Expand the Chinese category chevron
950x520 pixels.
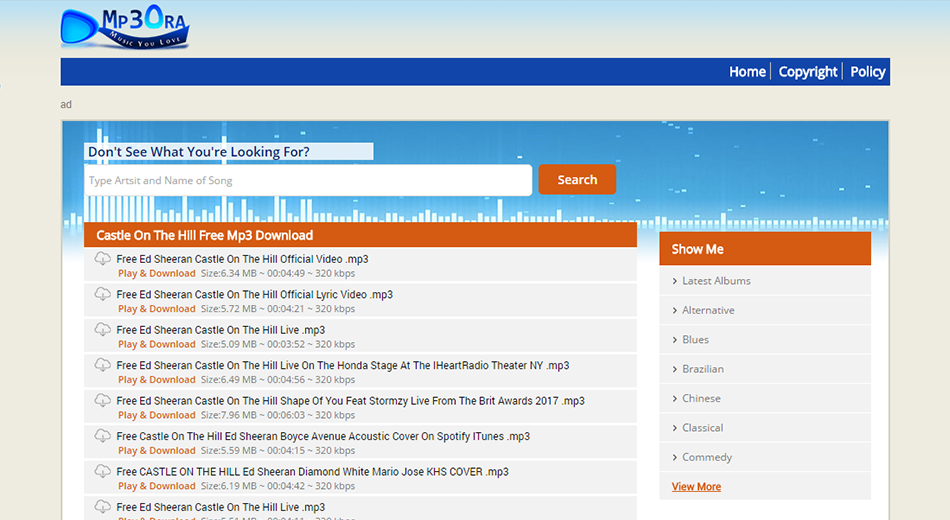click(674, 399)
